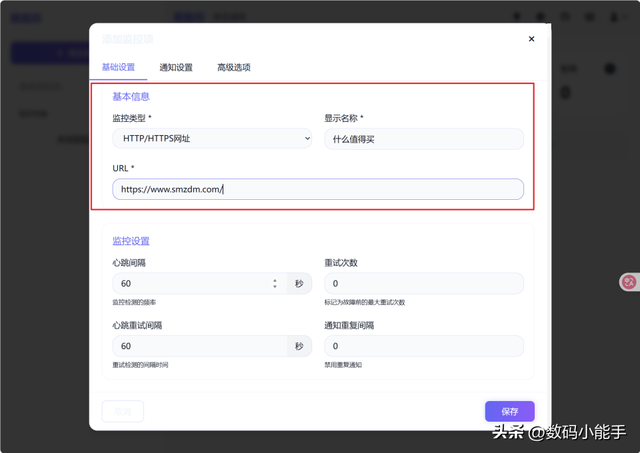Image resolution: width=640 pixels, height=453 pixels.
Task: Click the URL input field
Action: coord(318,189)
